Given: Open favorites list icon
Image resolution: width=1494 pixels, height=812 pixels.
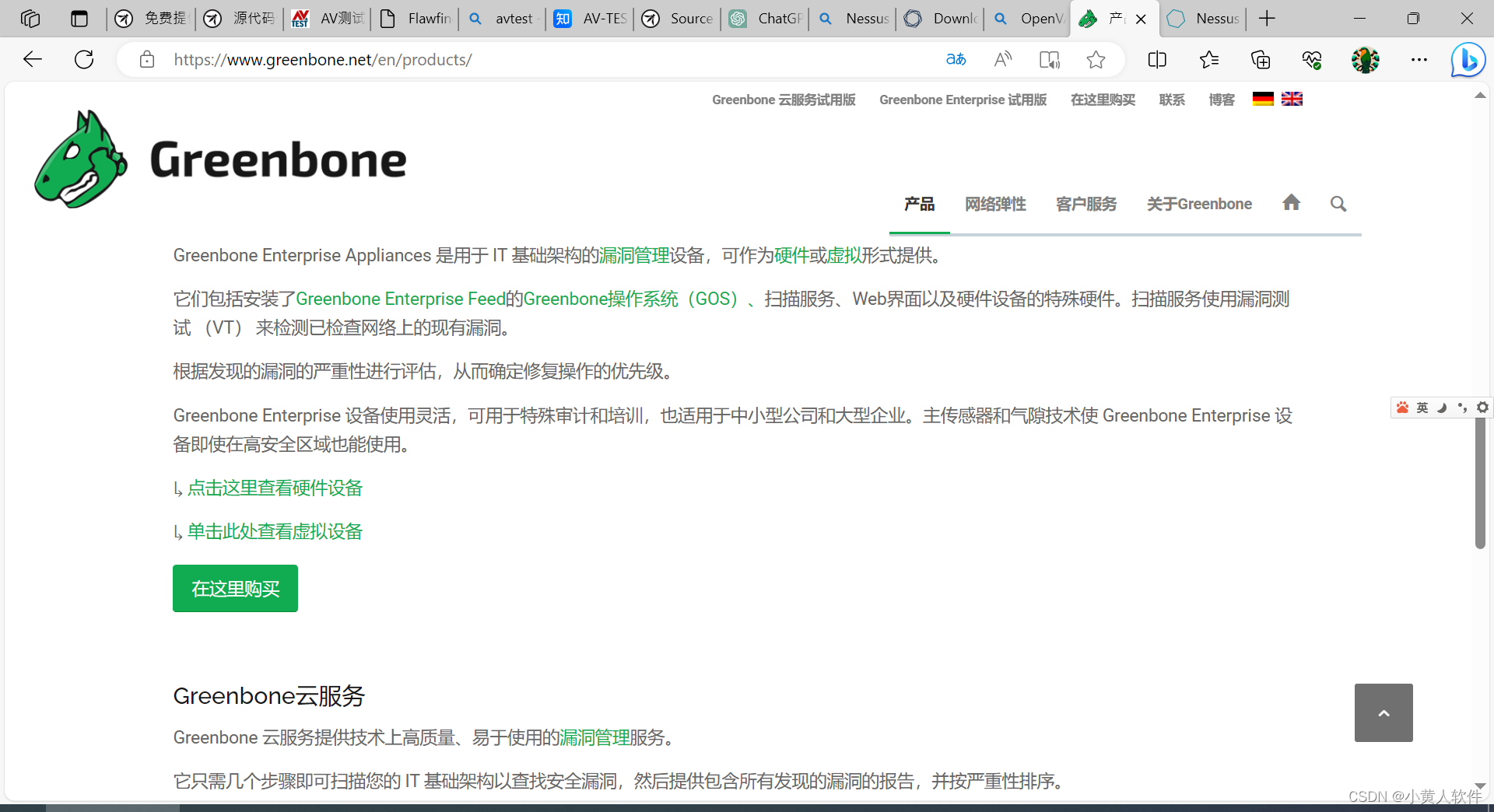Looking at the screenshot, I should 1209,59.
